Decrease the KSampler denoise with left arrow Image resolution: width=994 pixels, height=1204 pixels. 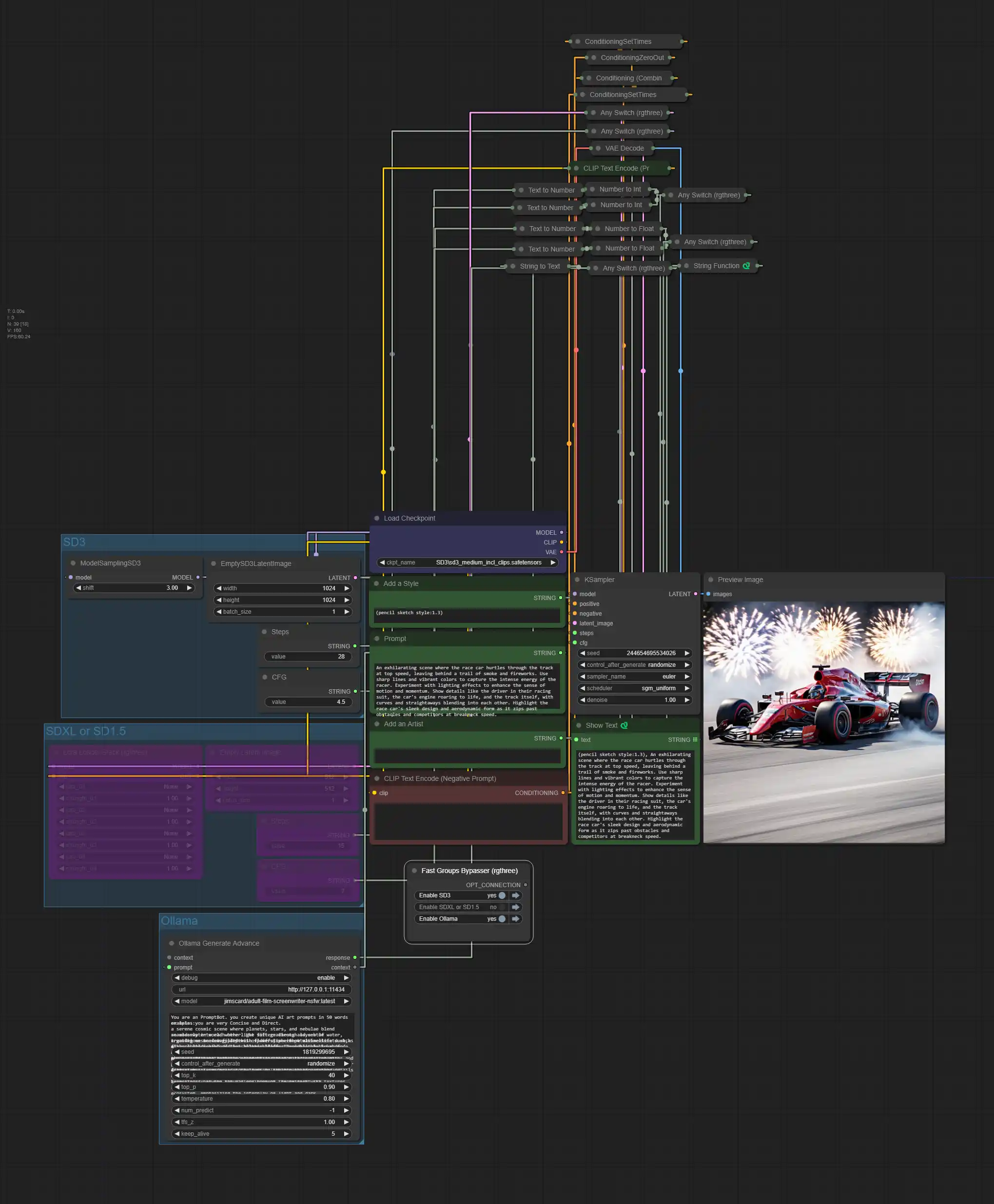583,699
